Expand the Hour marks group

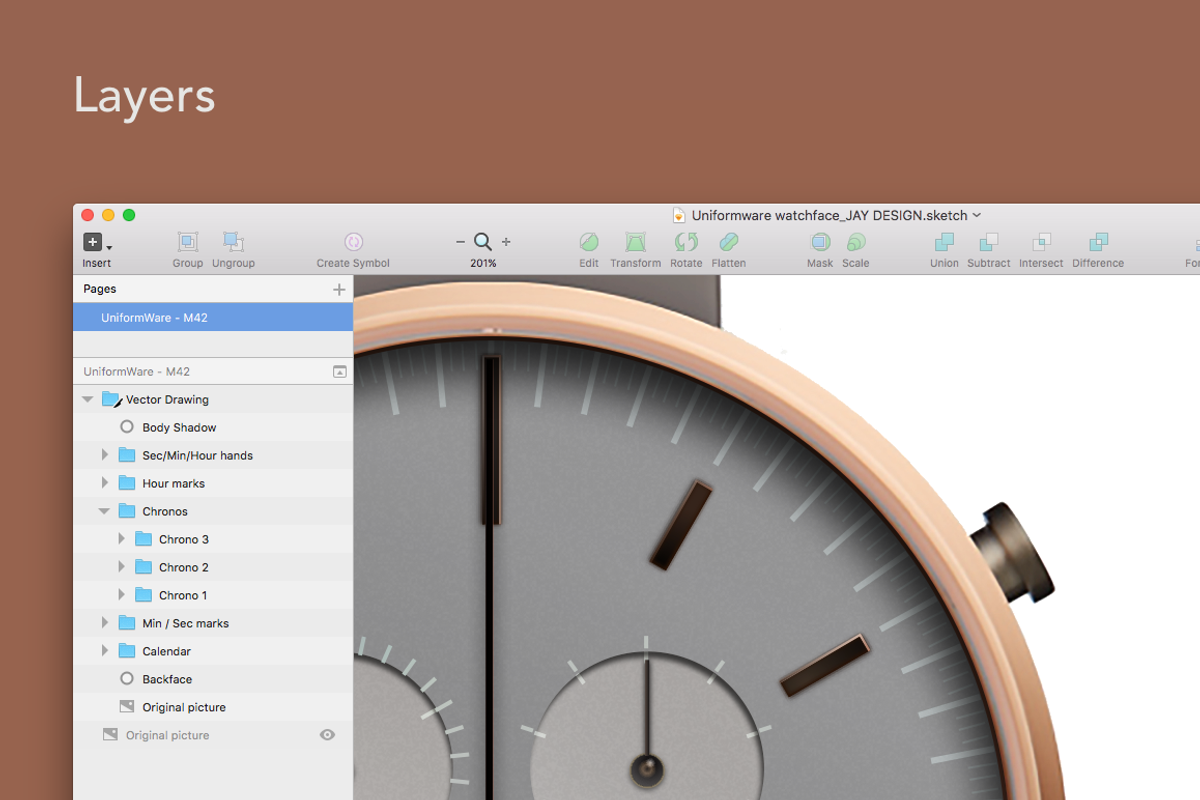105,483
